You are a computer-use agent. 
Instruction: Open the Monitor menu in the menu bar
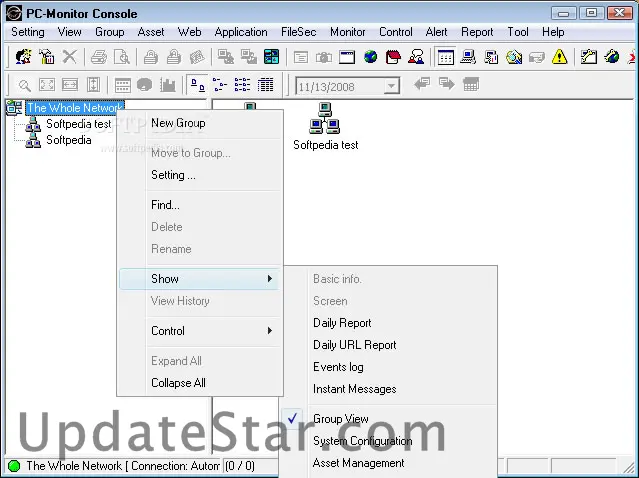tap(348, 32)
